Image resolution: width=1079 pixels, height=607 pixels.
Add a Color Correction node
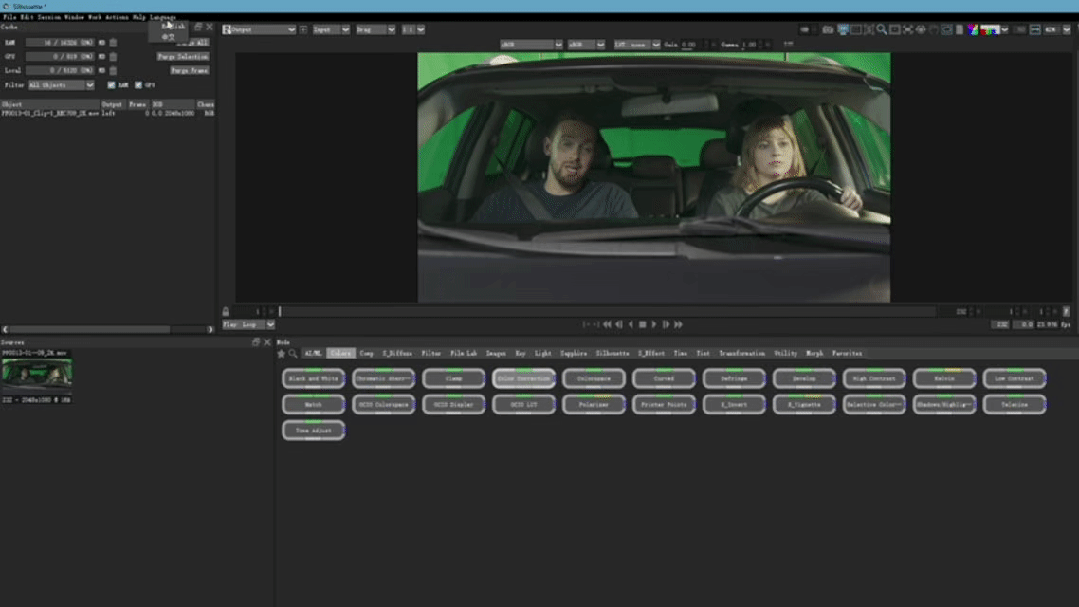tap(524, 379)
